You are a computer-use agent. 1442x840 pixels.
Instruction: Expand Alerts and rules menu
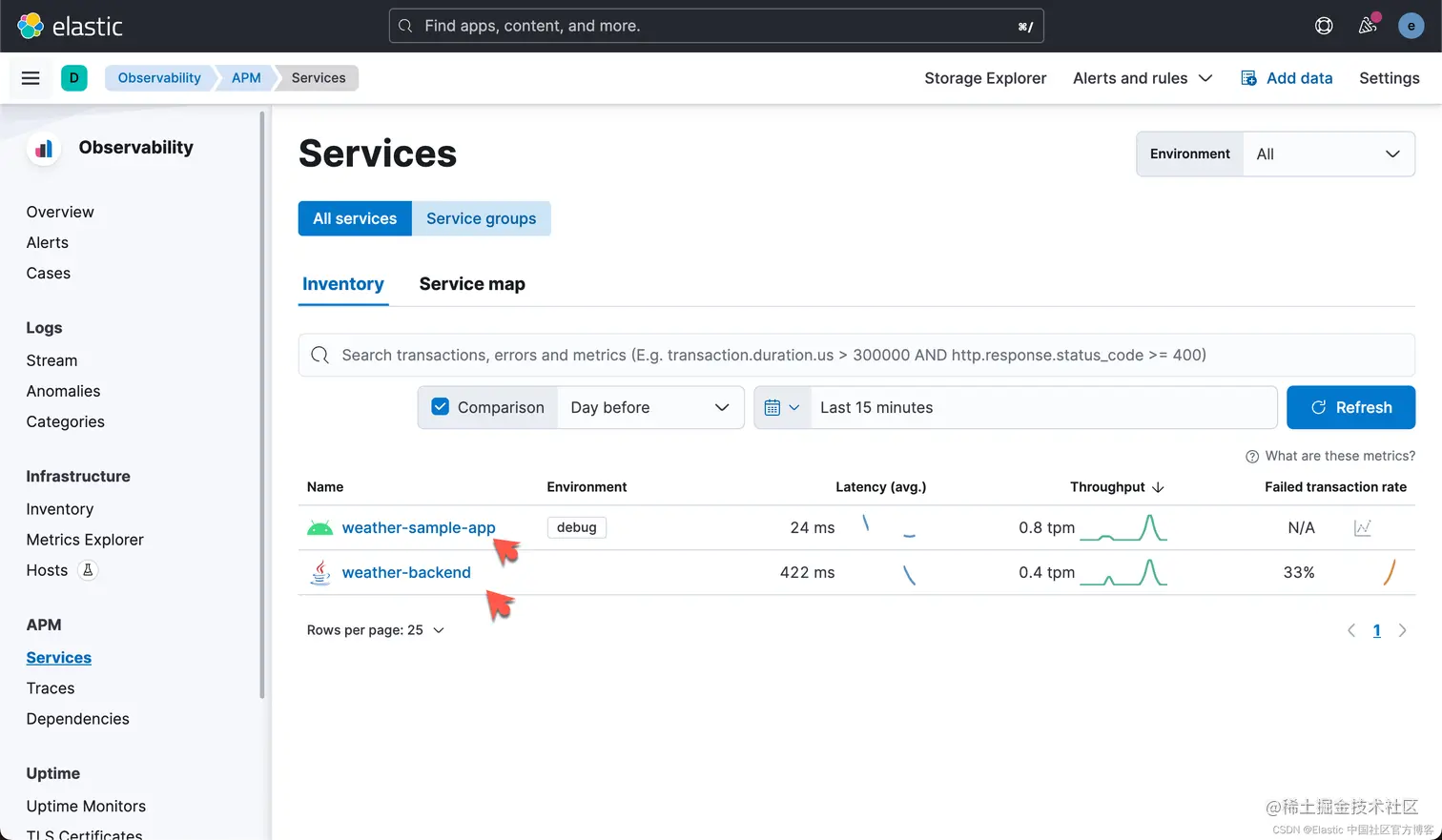pos(1143,78)
